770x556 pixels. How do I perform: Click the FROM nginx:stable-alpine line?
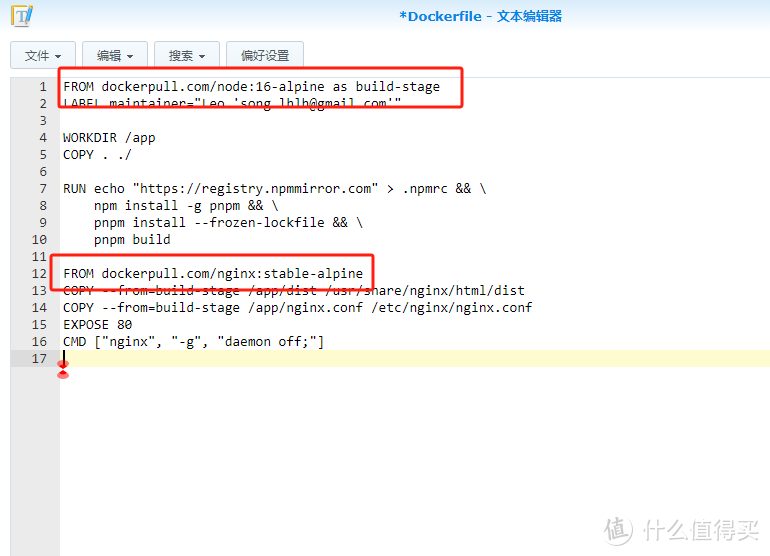point(213,274)
